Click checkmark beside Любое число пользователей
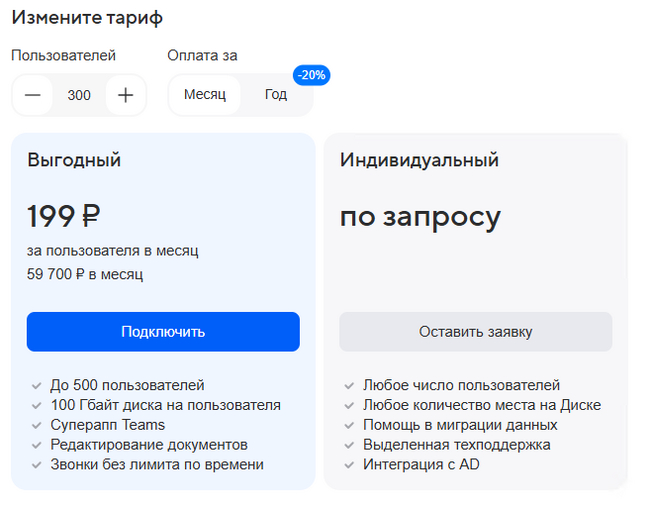 point(349,385)
